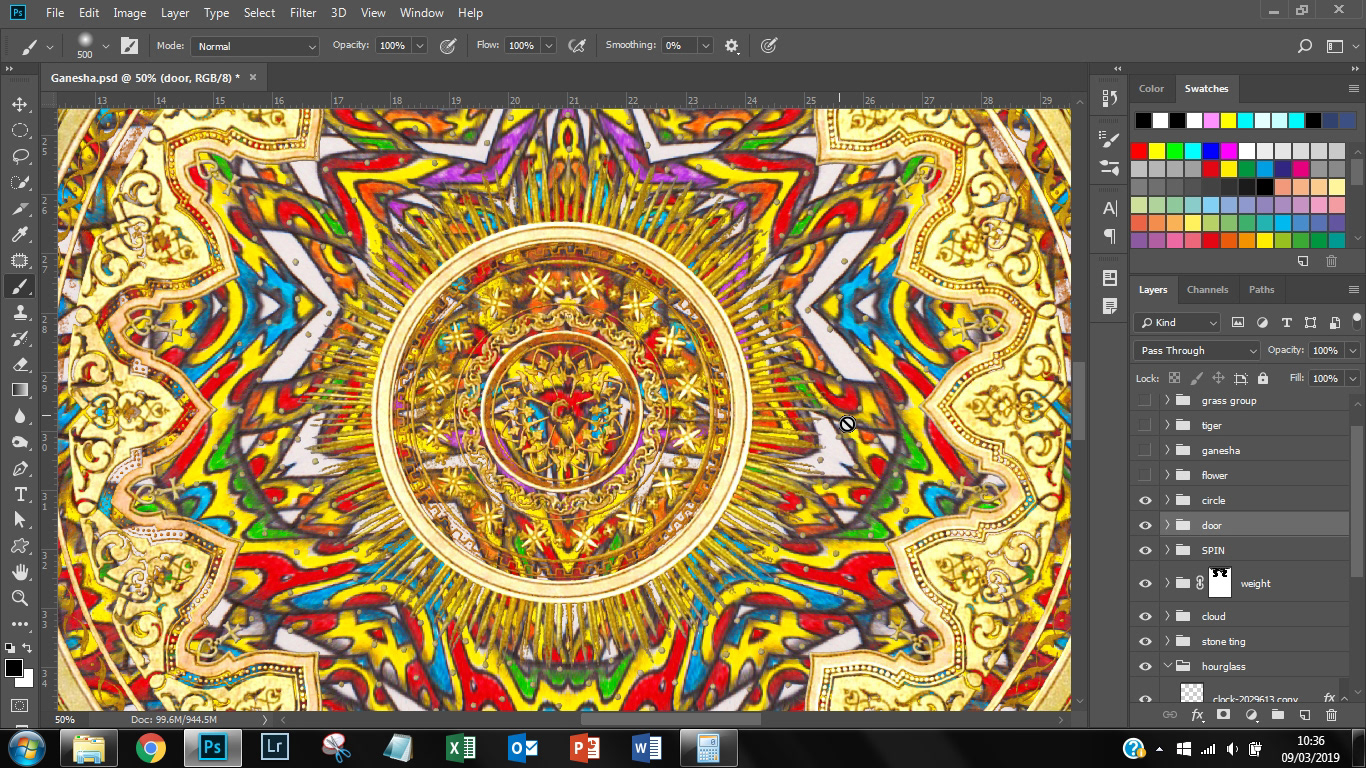The width and height of the screenshot is (1366, 768).
Task: Hide the cloud group
Action: tap(1145, 616)
